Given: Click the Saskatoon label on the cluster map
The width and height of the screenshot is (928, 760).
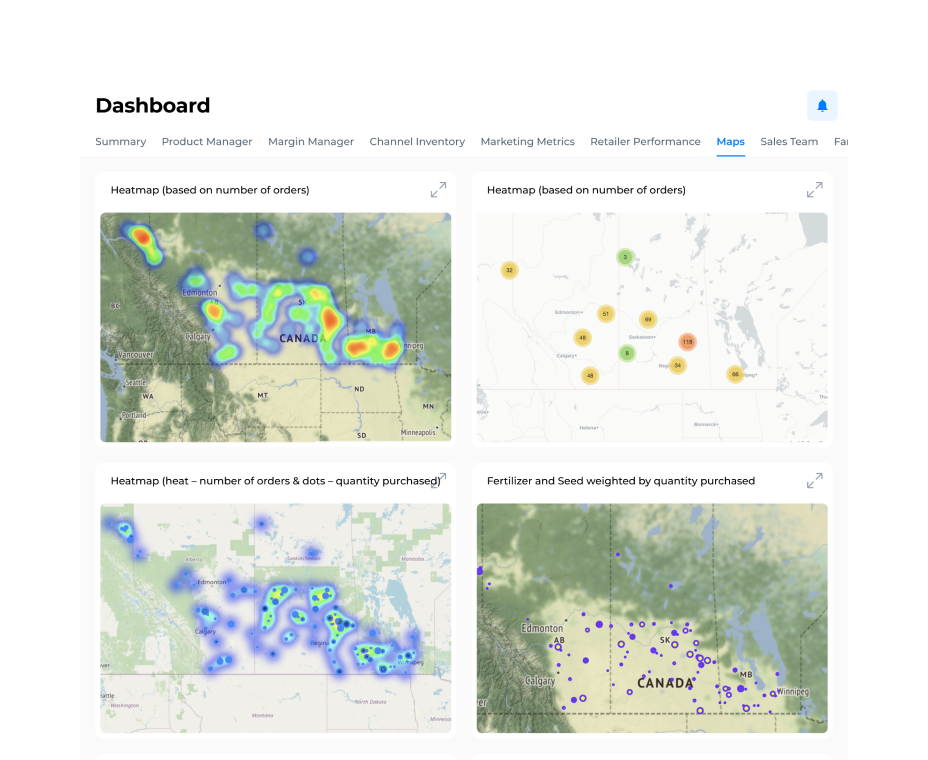Looking at the screenshot, I should pyautogui.click(x=642, y=337).
